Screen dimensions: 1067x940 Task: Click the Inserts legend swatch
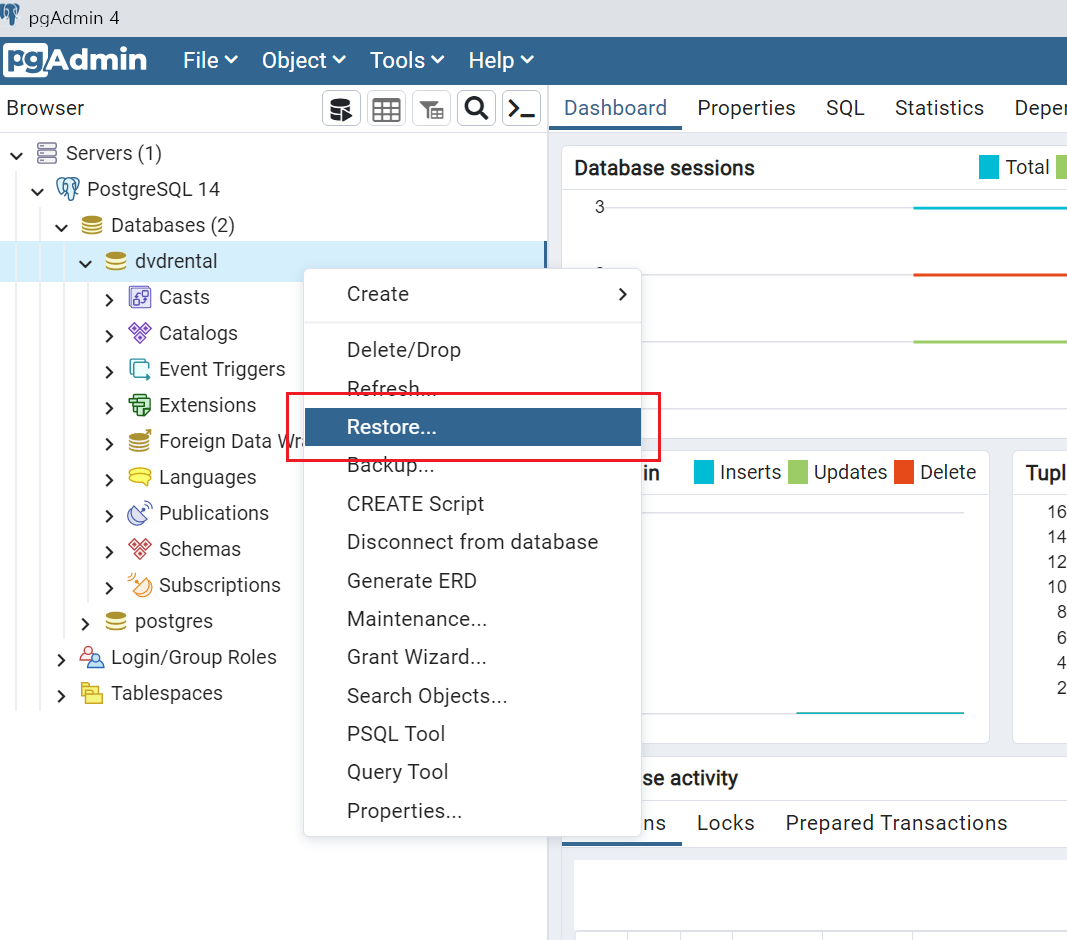pyautogui.click(x=704, y=472)
